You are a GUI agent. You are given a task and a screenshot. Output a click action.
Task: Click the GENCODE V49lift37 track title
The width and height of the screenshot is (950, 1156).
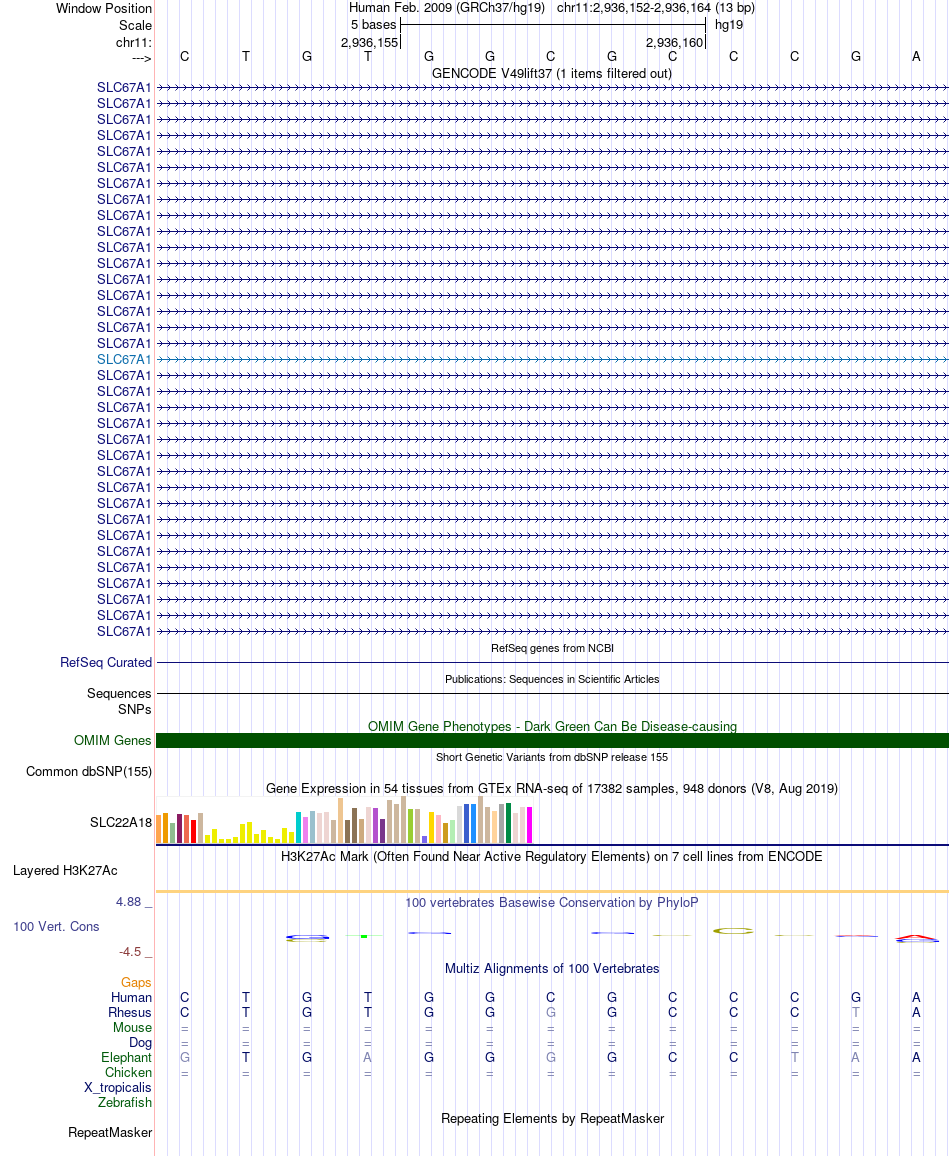(552, 74)
